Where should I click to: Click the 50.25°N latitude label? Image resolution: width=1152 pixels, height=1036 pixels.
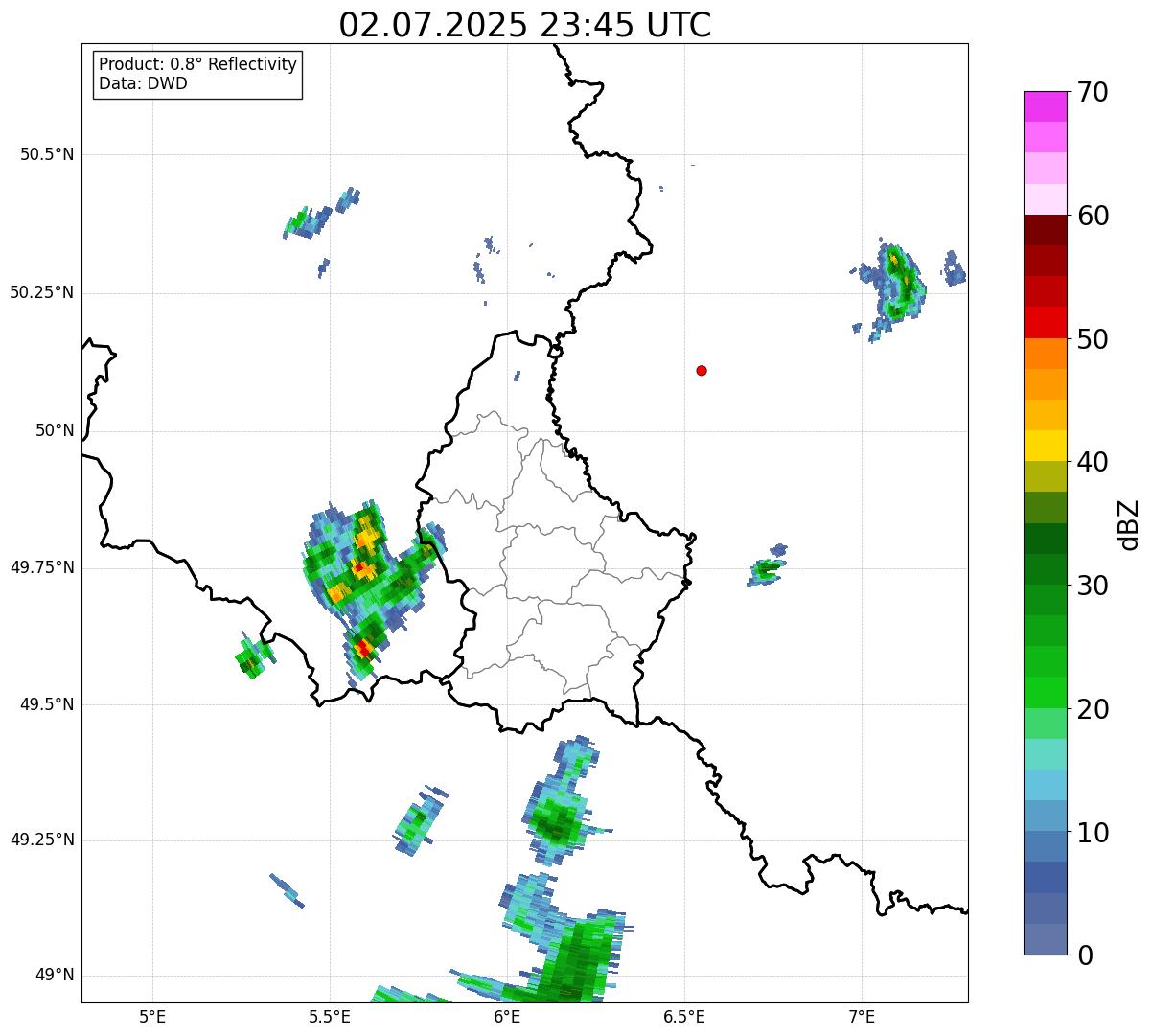pyautogui.click(x=42, y=292)
